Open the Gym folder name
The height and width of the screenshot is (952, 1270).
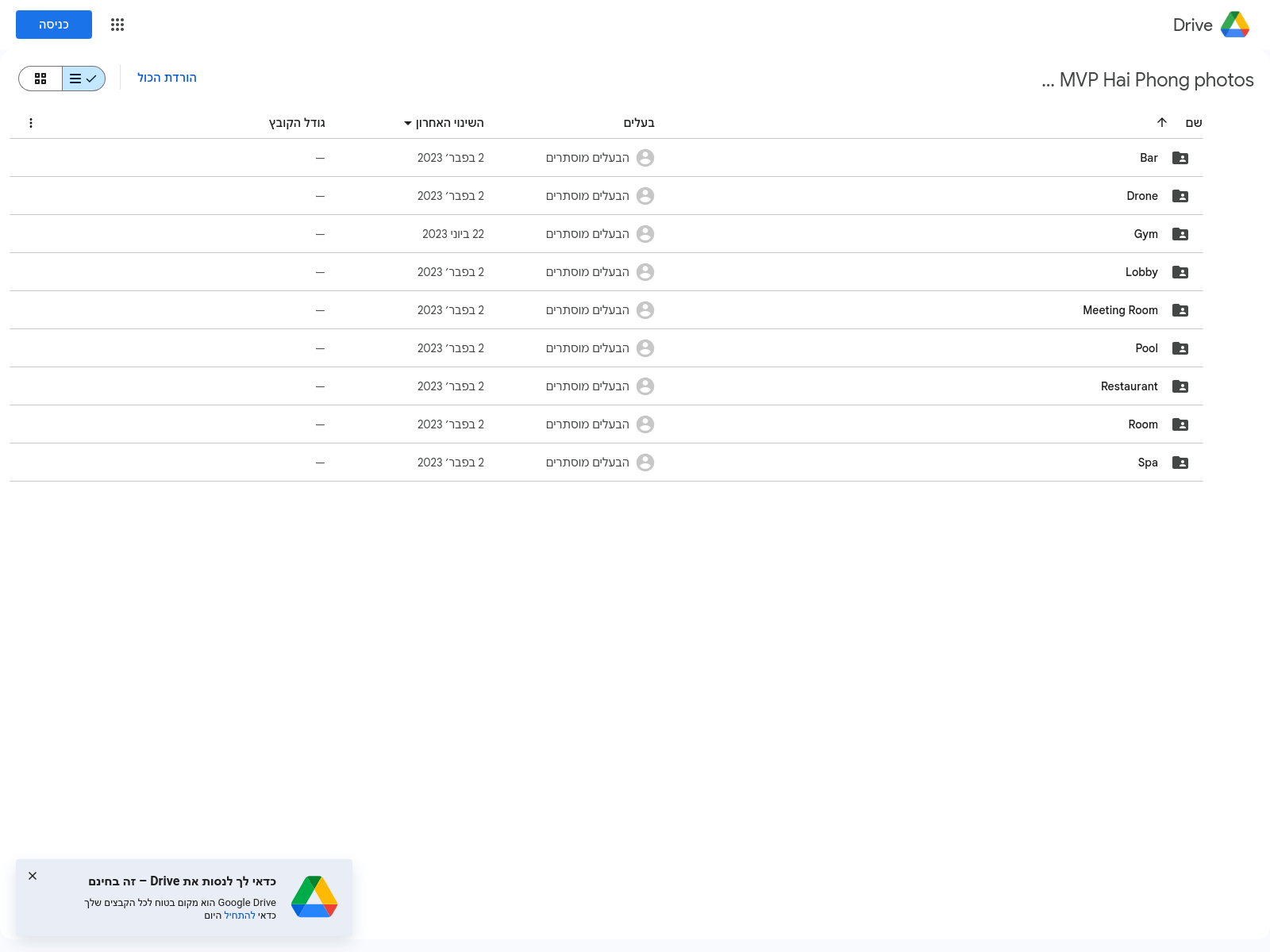(1146, 234)
